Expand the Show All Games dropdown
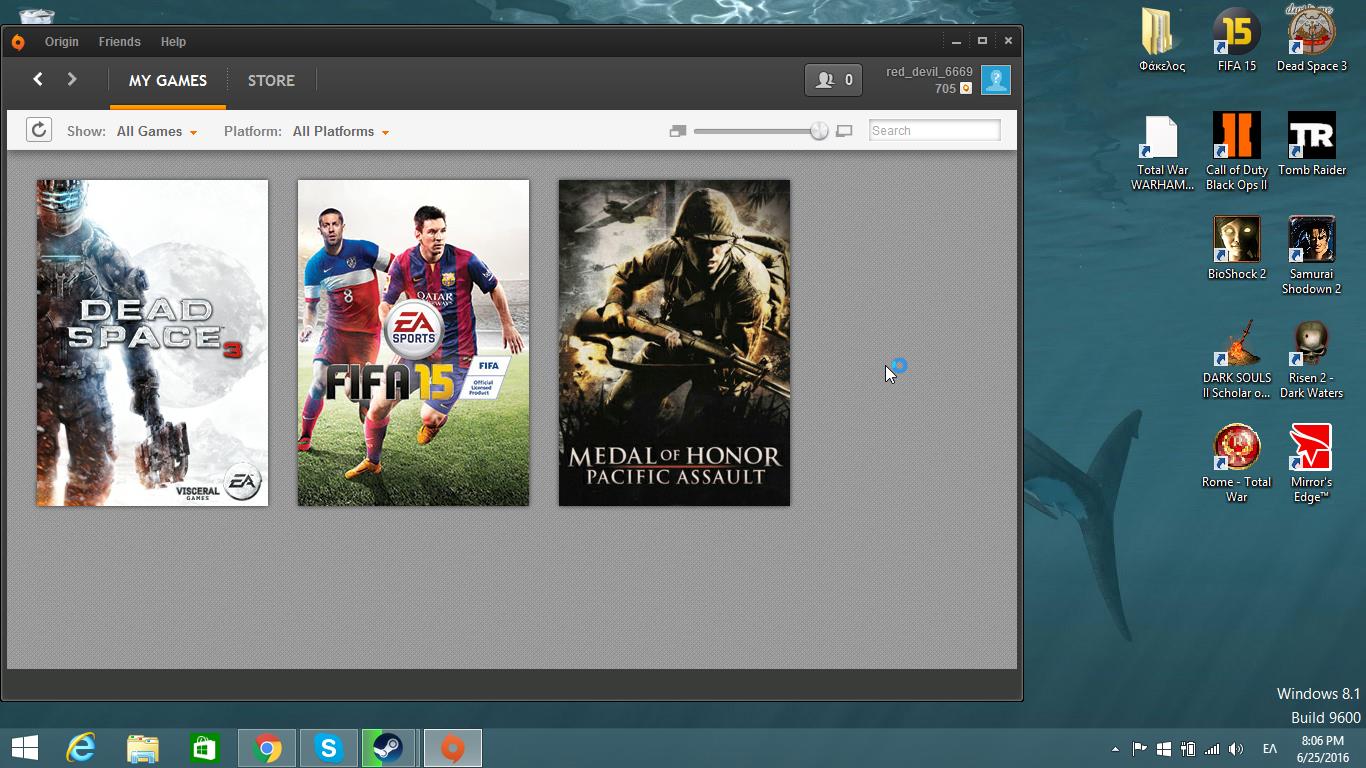 click(x=156, y=131)
